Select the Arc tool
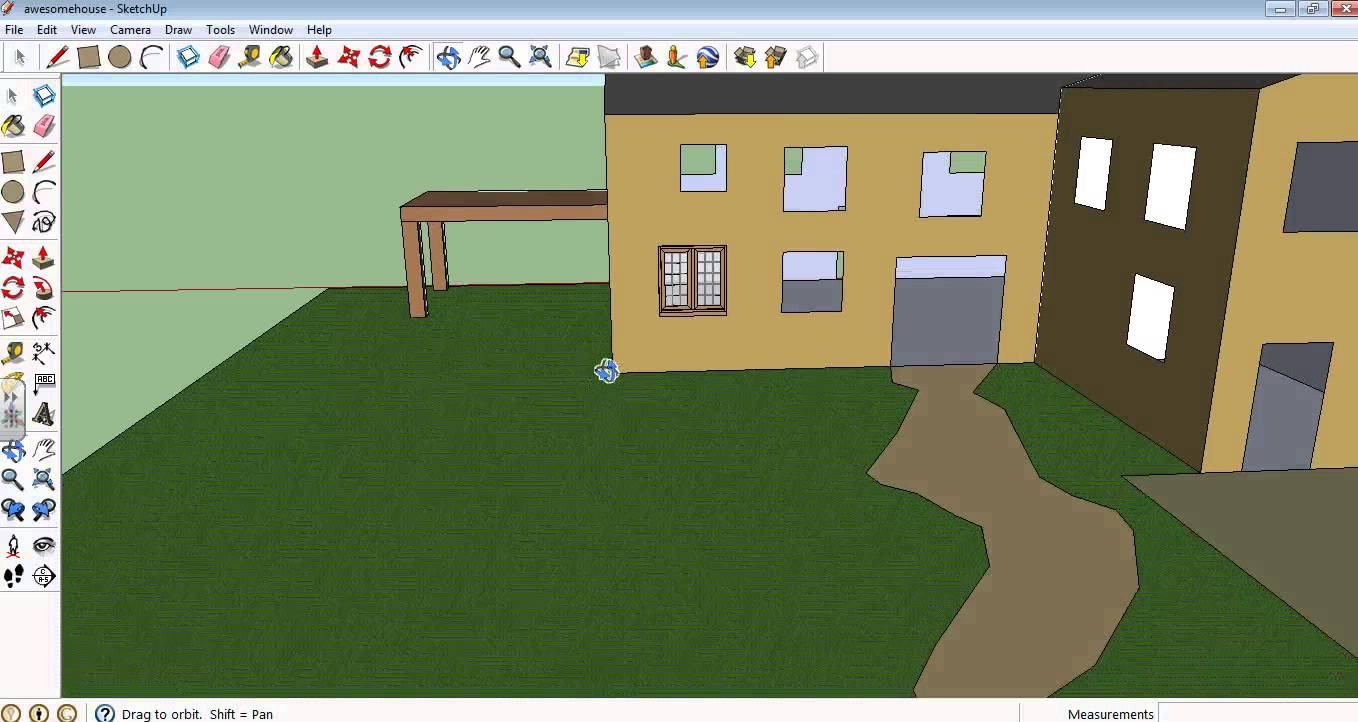Screen dimensions: 1358x722 [149, 57]
